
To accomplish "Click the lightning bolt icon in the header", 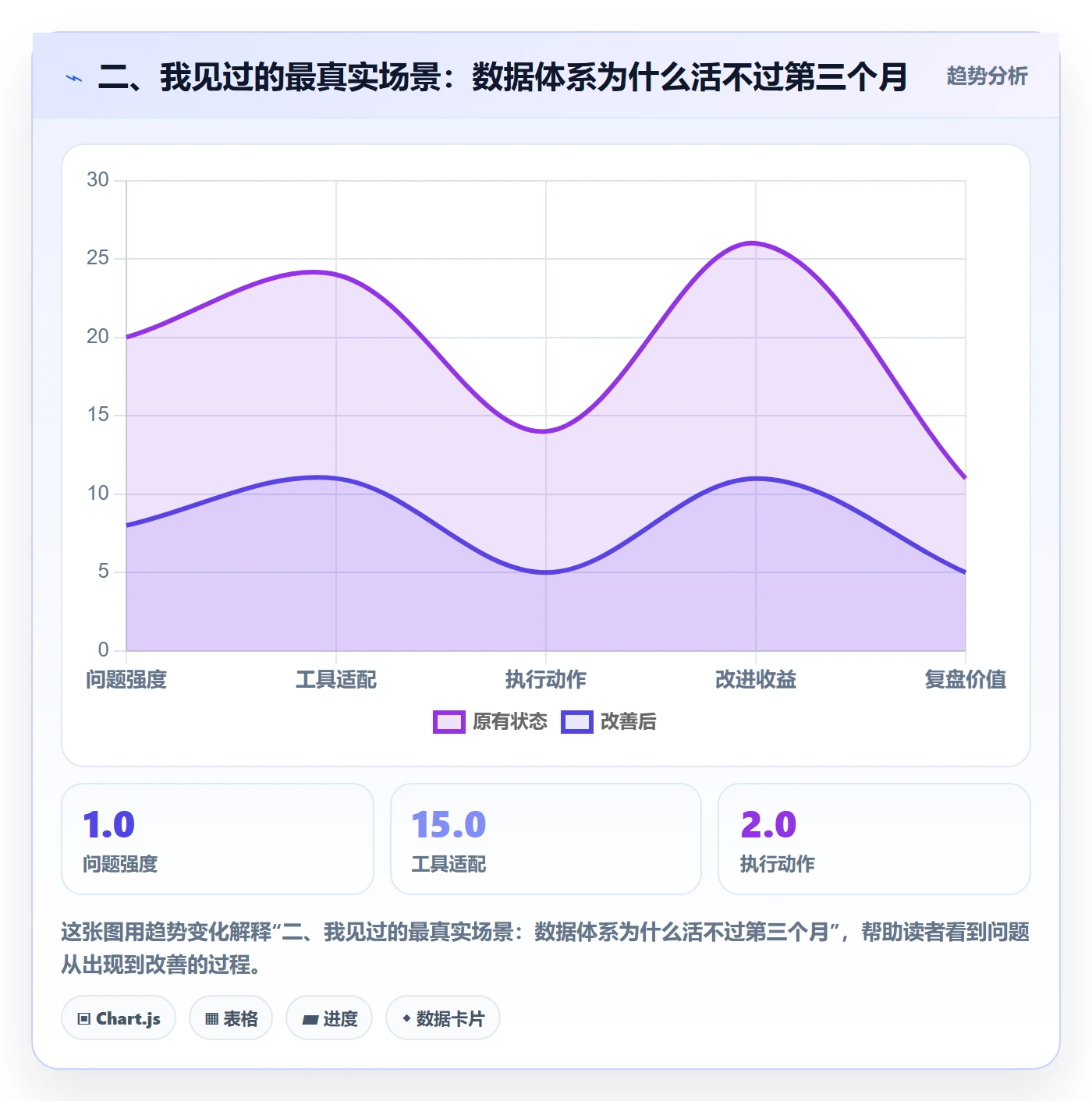I will [x=74, y=78].
